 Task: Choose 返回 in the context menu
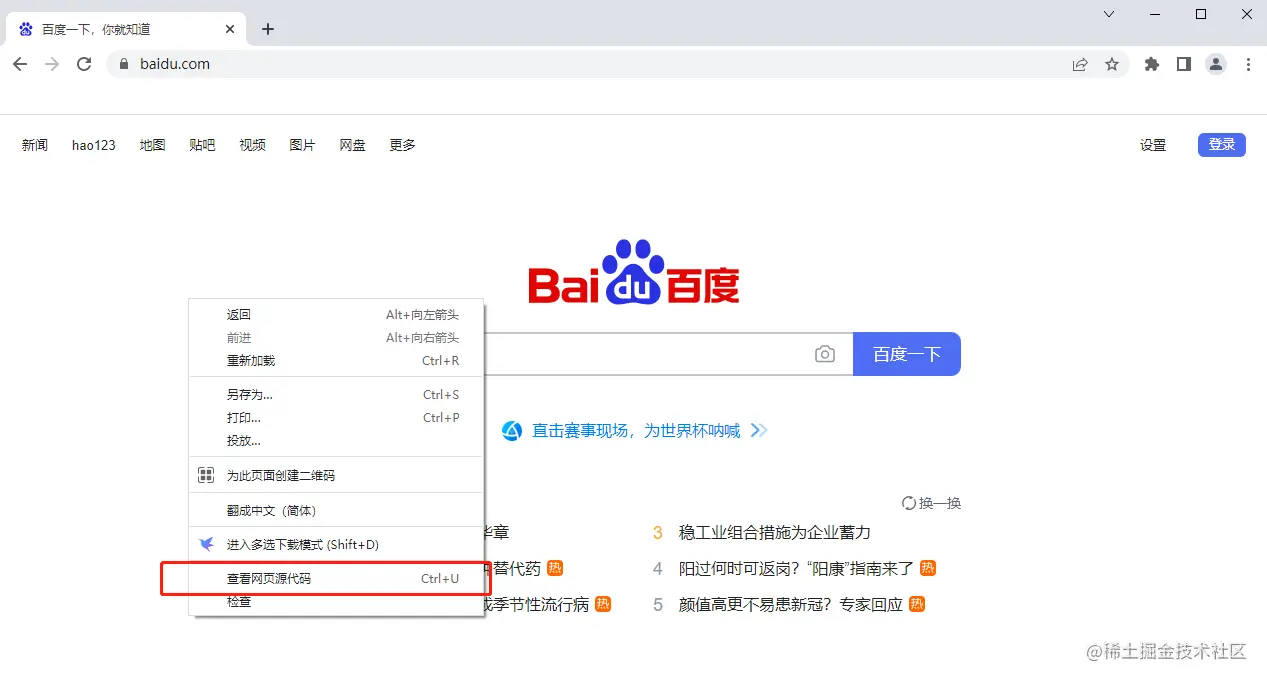pos(336,314)
